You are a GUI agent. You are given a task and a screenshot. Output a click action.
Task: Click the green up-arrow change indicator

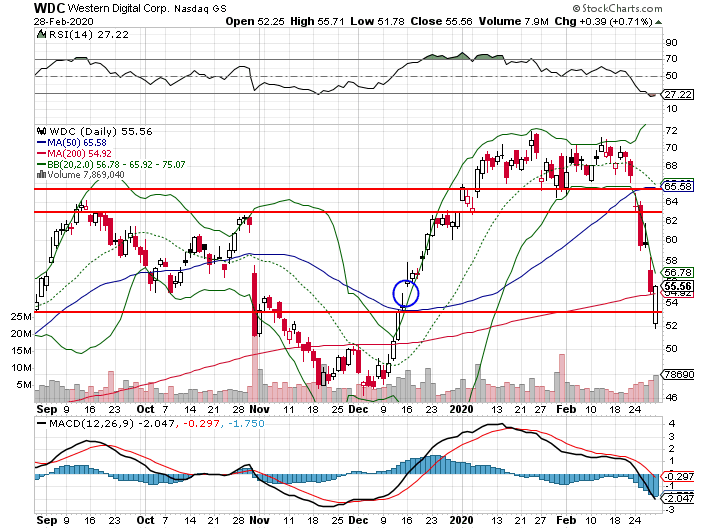658,22
